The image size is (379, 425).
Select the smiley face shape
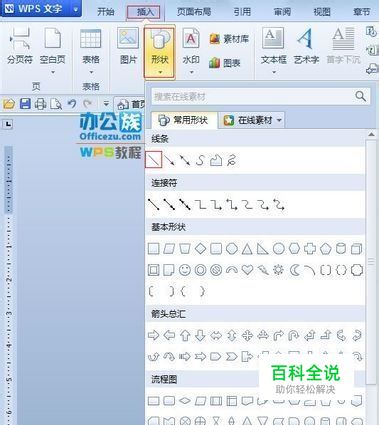tap(185, 270)
